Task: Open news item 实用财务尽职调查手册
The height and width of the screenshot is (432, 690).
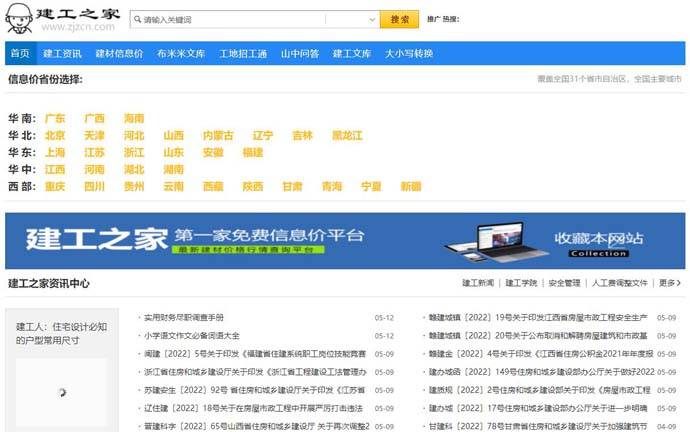Action: coord(184,317)
